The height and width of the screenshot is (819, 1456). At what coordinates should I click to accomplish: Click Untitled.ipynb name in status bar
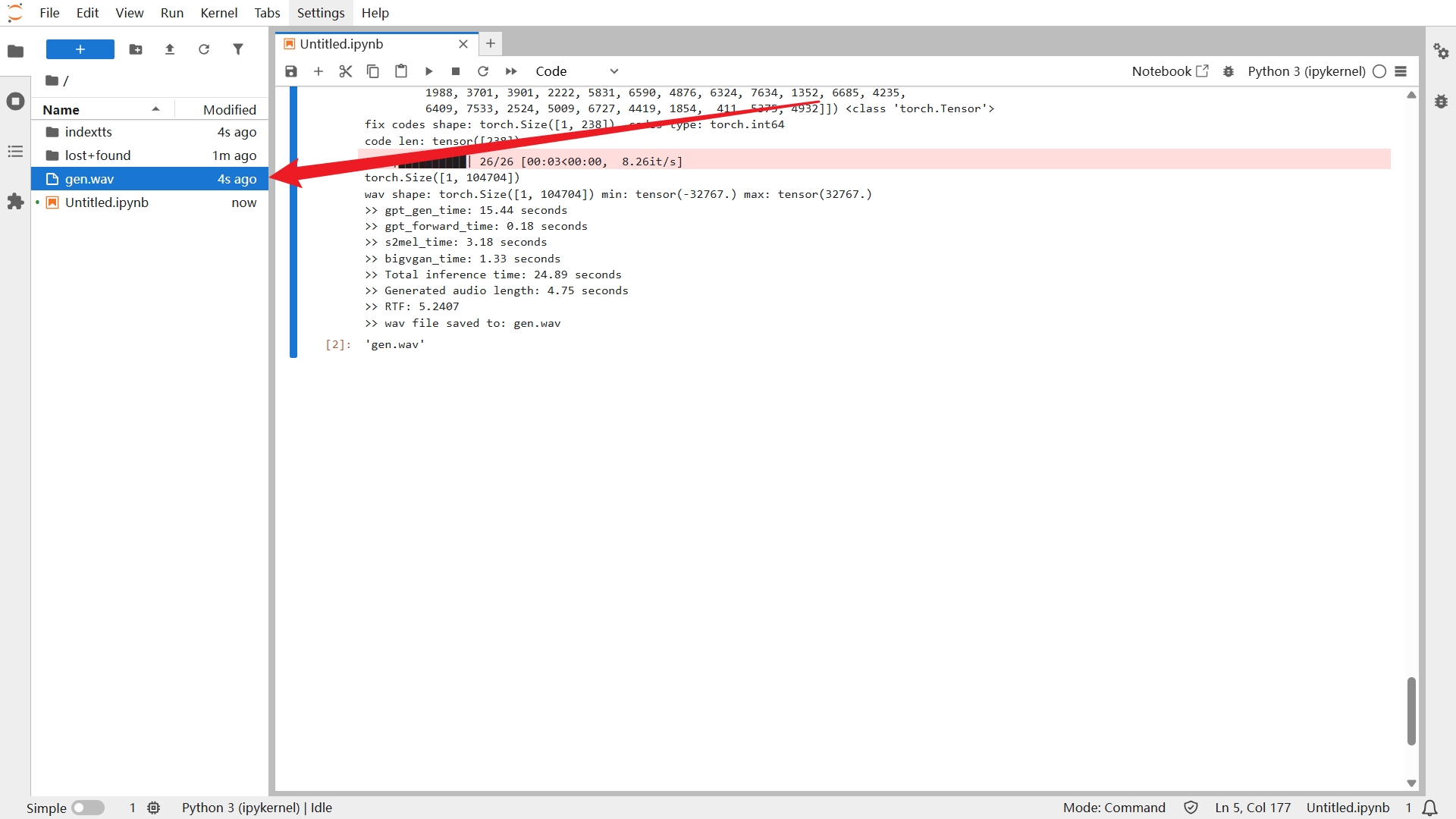1348,808
